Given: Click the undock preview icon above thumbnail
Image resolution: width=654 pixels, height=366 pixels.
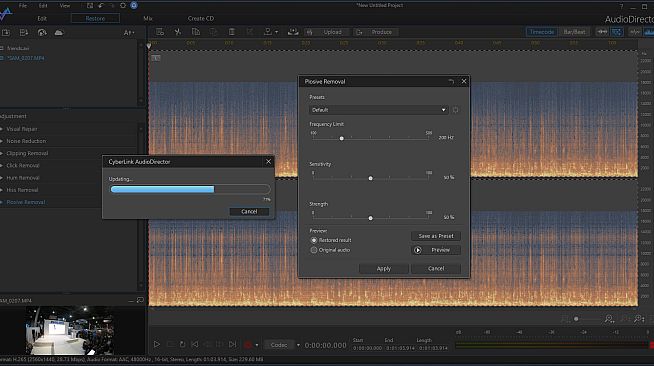Looking at the screenshot, I should click(140, 301).
